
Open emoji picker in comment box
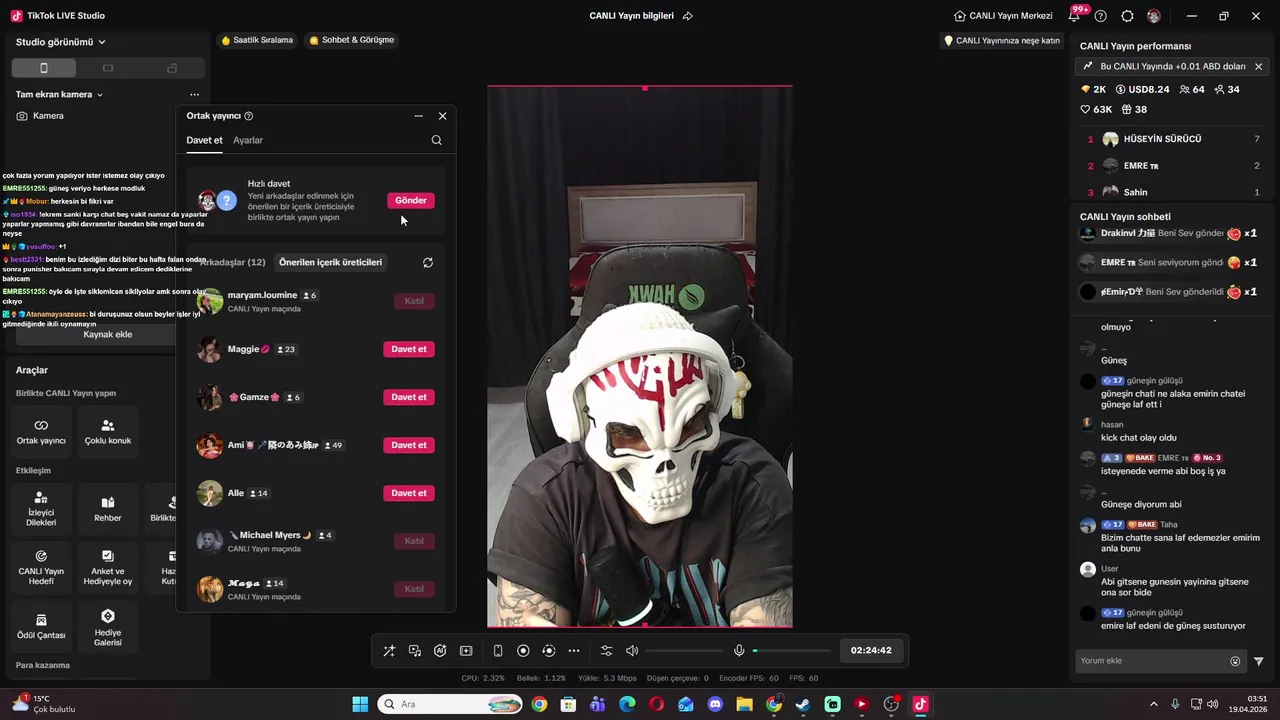(1235, 661)
